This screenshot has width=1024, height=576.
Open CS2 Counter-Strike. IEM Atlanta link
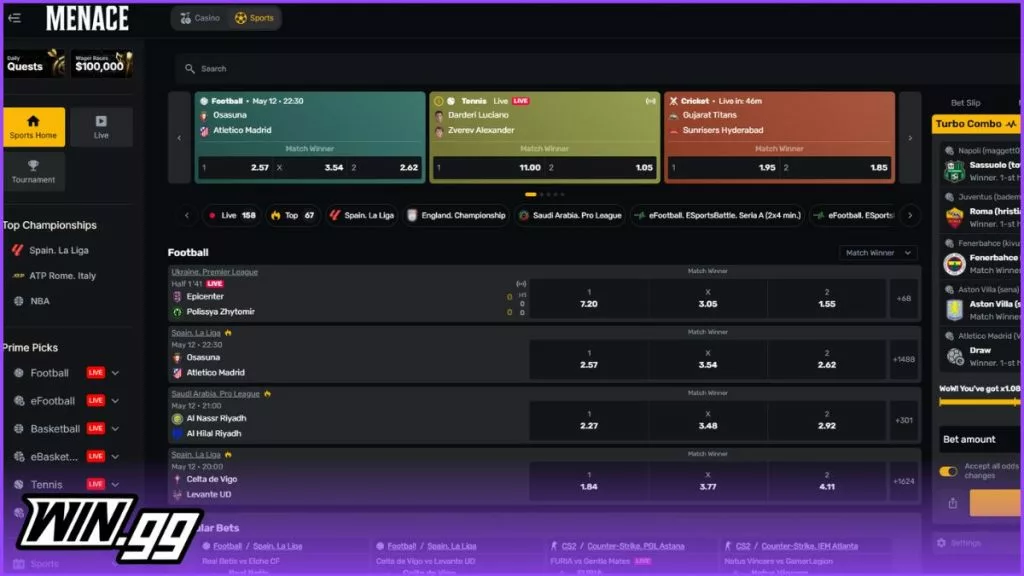tap(809, 546)
